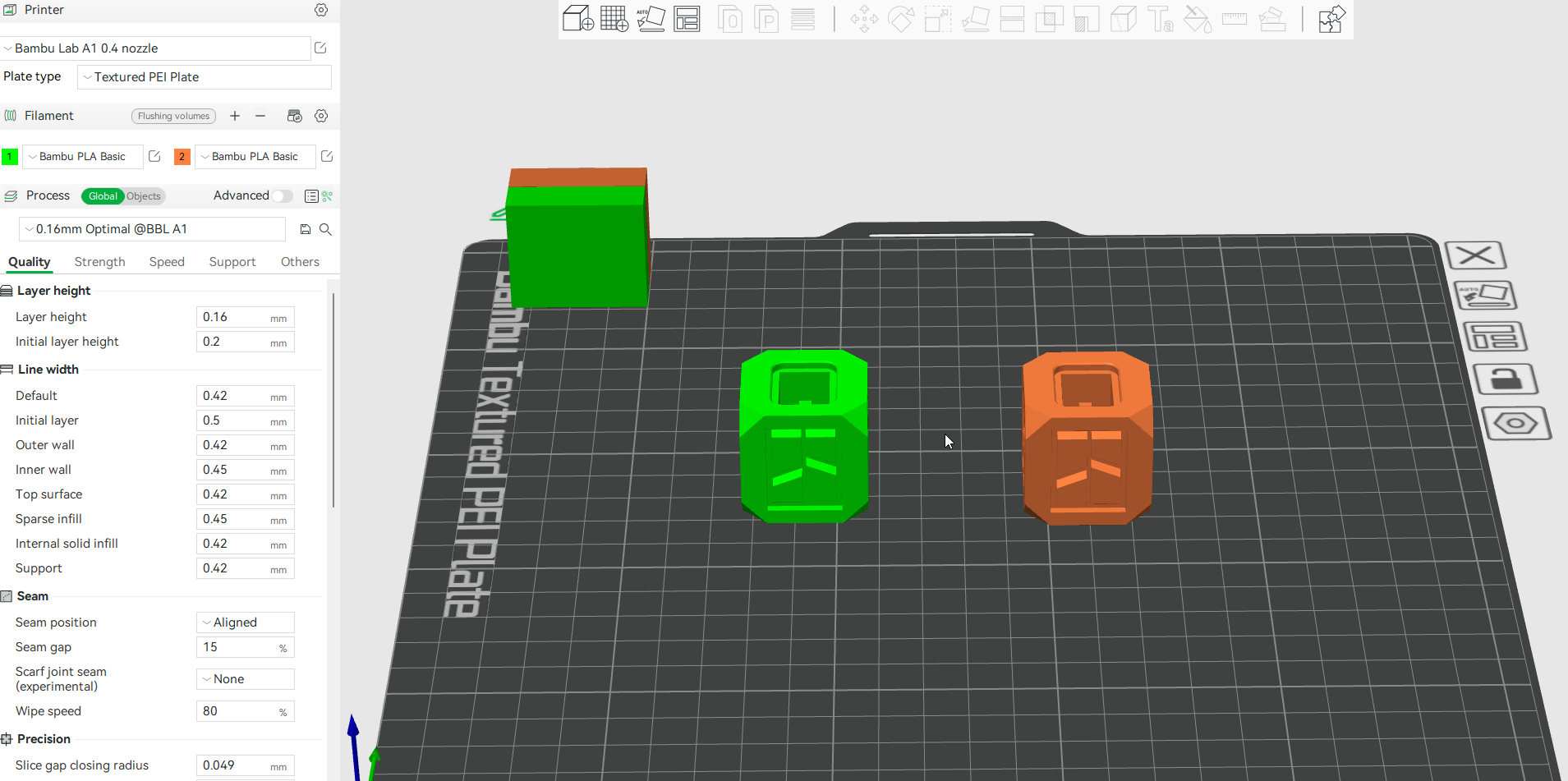Switch process scope to Global
The width and height of the screenshot is (1568, 781).
103,196
